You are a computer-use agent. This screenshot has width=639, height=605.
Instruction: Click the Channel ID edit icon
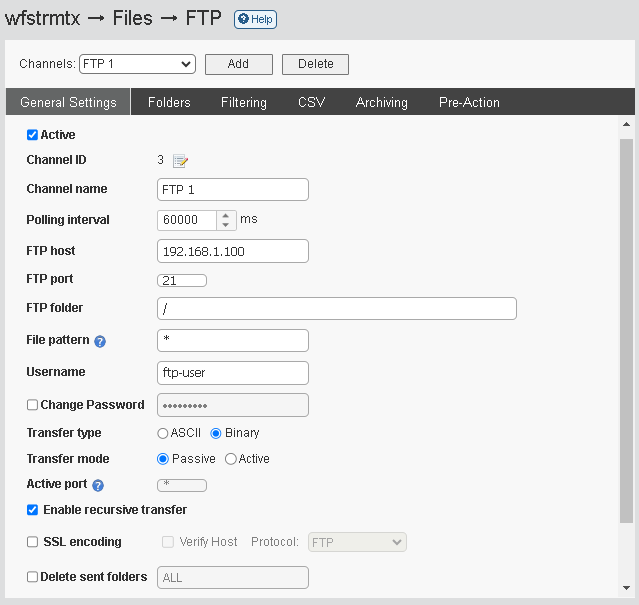[x=180, y=161]
